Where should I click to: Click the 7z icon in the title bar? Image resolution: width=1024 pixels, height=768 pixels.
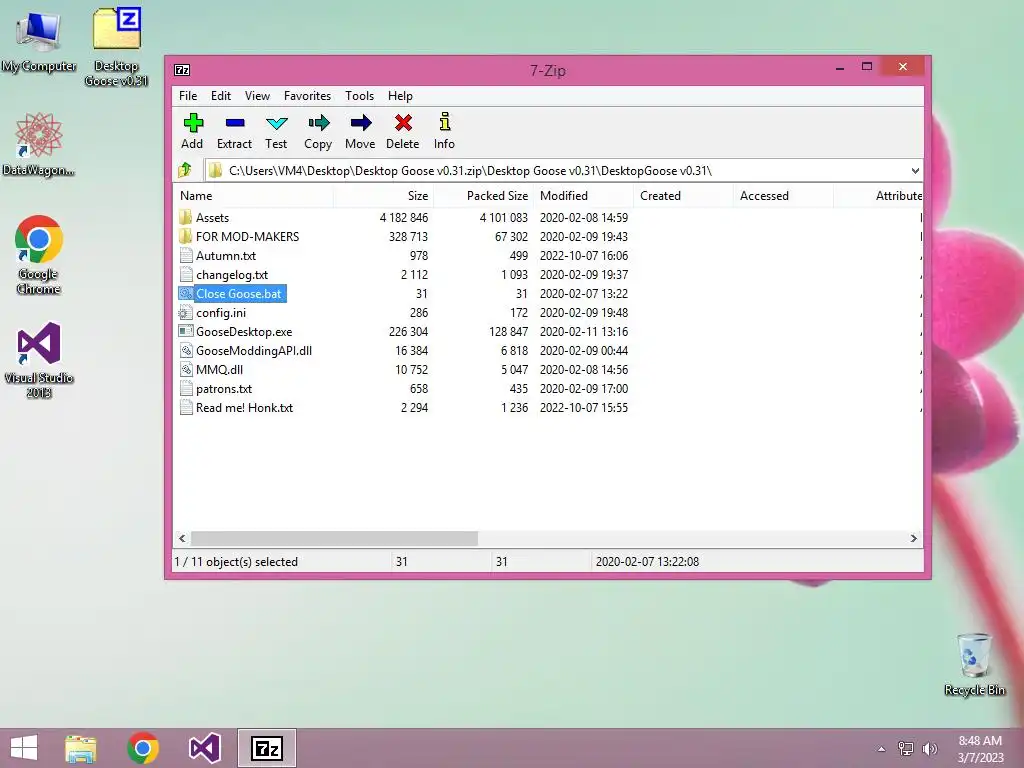tap(182, 70)
